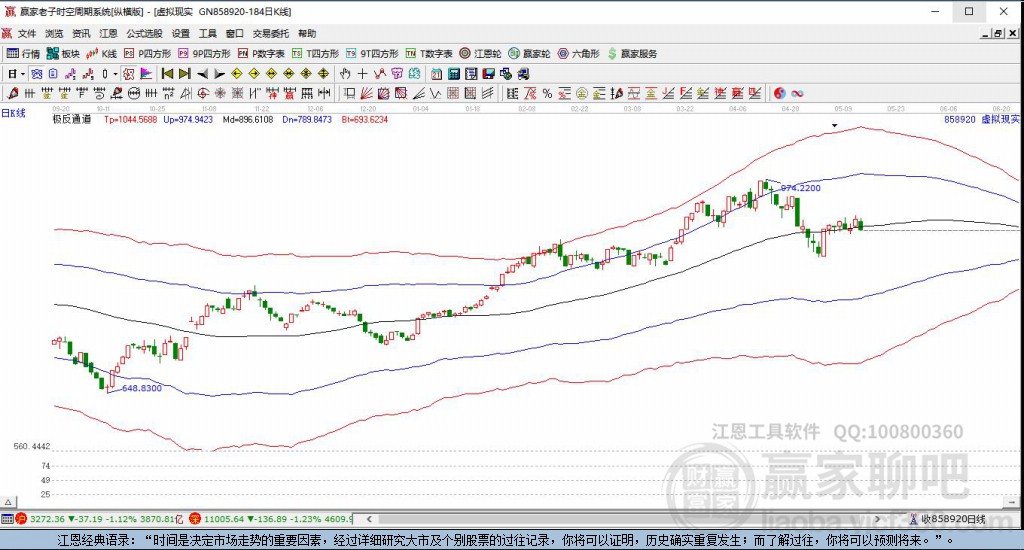
Task: Click horizontal scrollbar right arrow
Action: [x=877, y=519]
